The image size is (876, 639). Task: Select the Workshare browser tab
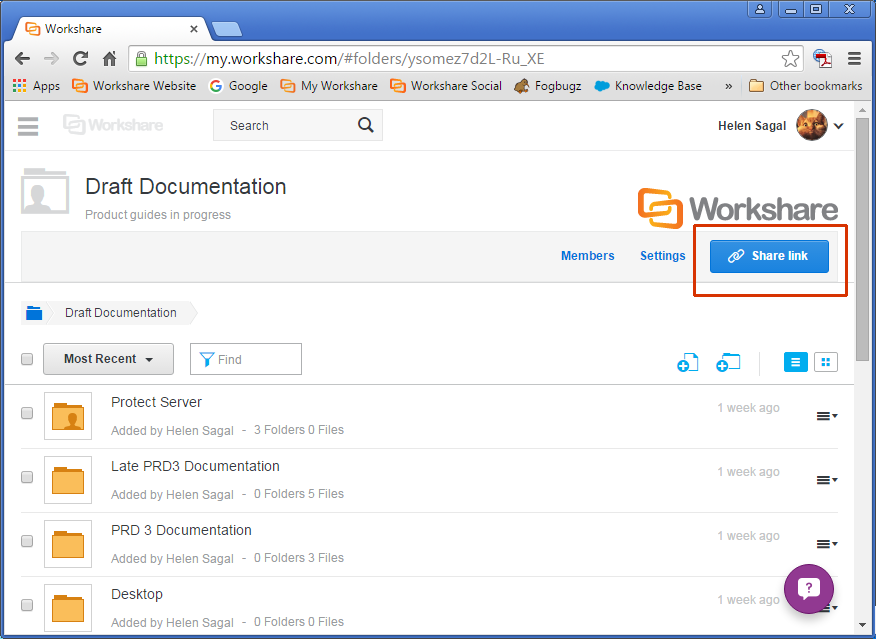(x=112, y=28)
